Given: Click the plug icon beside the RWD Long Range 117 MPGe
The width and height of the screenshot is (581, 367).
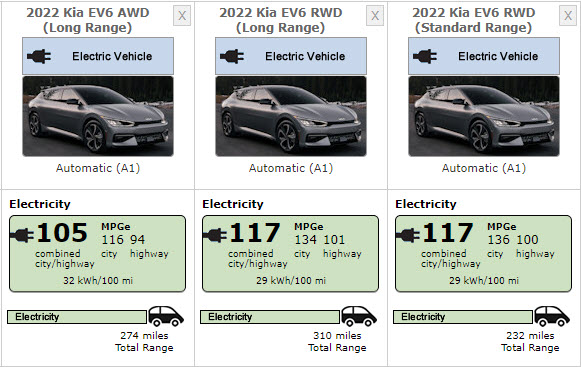Looking at the screenshot, I should tap(215, 235).
